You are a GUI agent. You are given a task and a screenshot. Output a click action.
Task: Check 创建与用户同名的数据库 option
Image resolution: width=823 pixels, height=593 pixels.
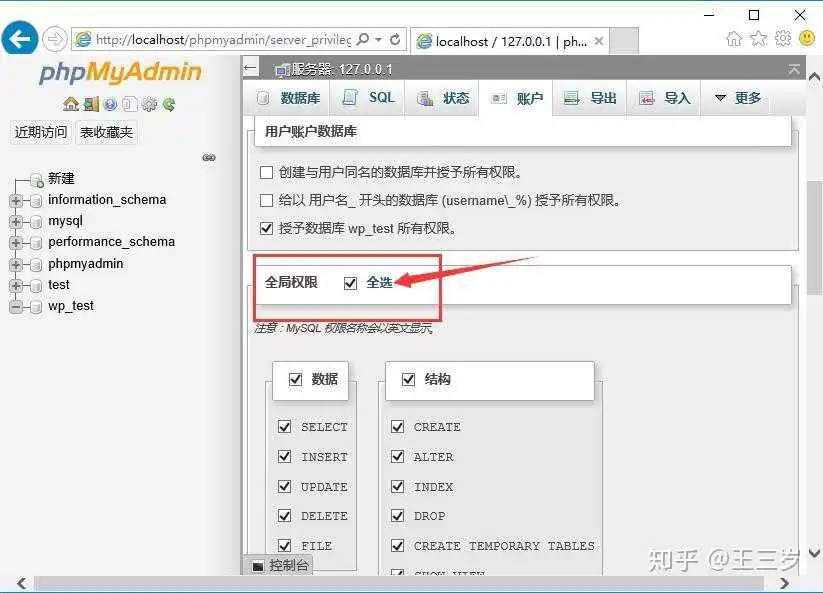coord(267,172)
